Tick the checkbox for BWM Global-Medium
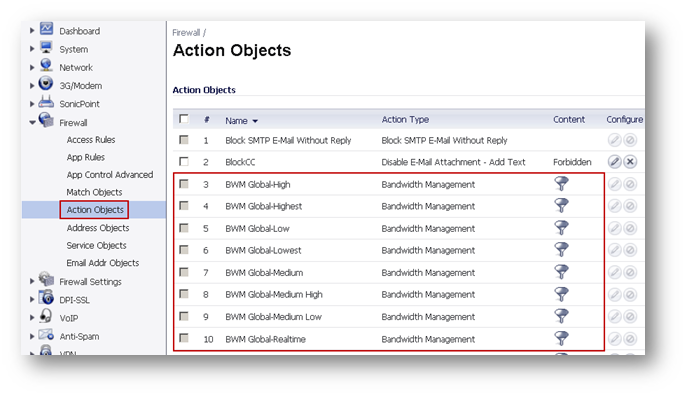Image resolution: width=687 pixels, height=397 pixels. tap(184, 272)
